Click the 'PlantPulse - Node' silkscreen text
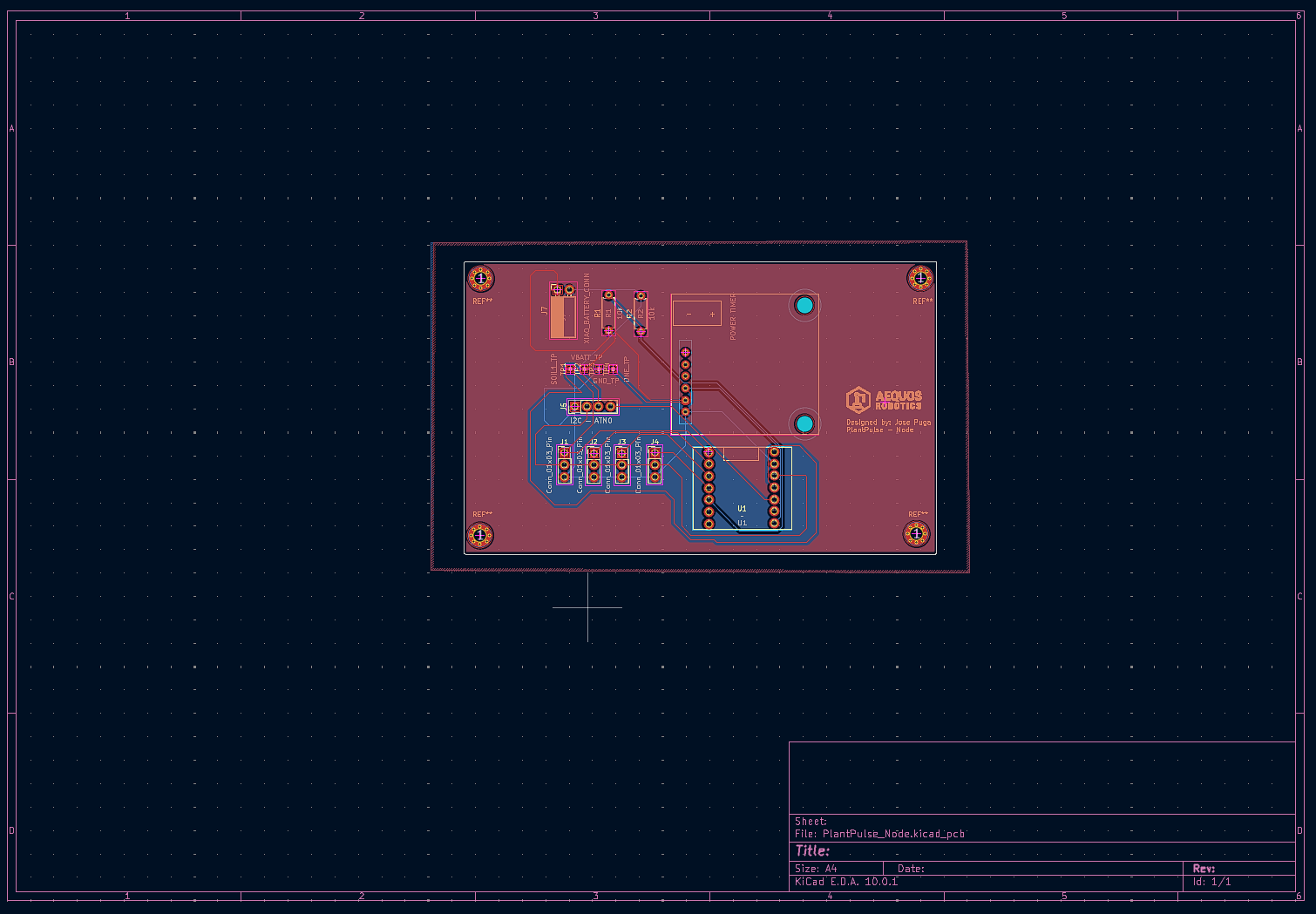1316x914 pixels. [880, 430]
